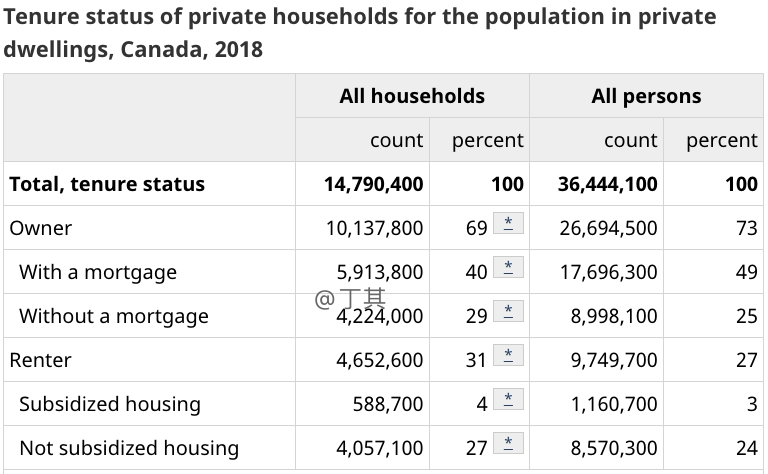Click the Not subsidized housing row label
Viewport: 768px width, 474px height.
tap(129, 448)
